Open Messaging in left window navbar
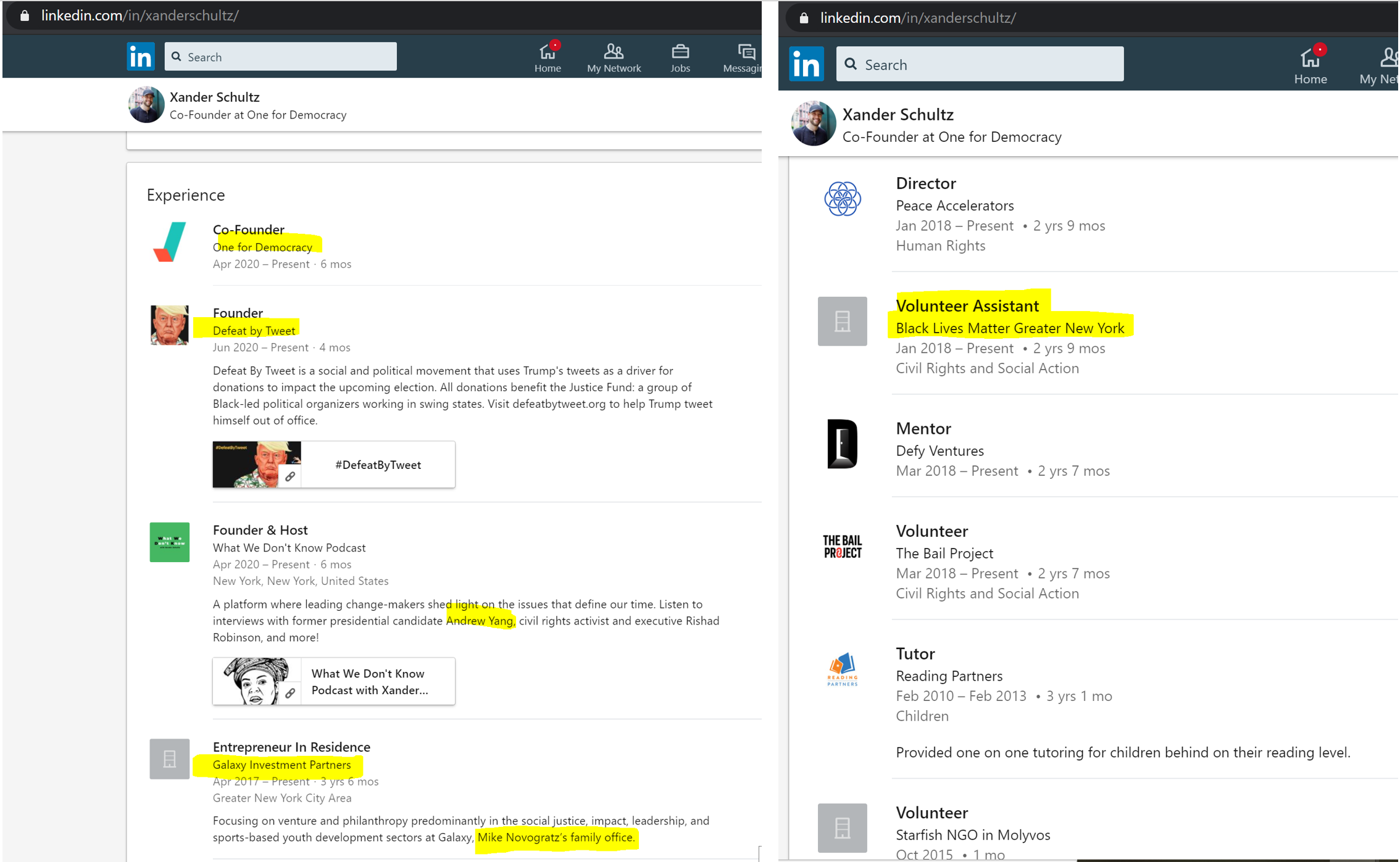Viewport: 1400px width, 862px height. pyautogui.click(x=743, y=58)
